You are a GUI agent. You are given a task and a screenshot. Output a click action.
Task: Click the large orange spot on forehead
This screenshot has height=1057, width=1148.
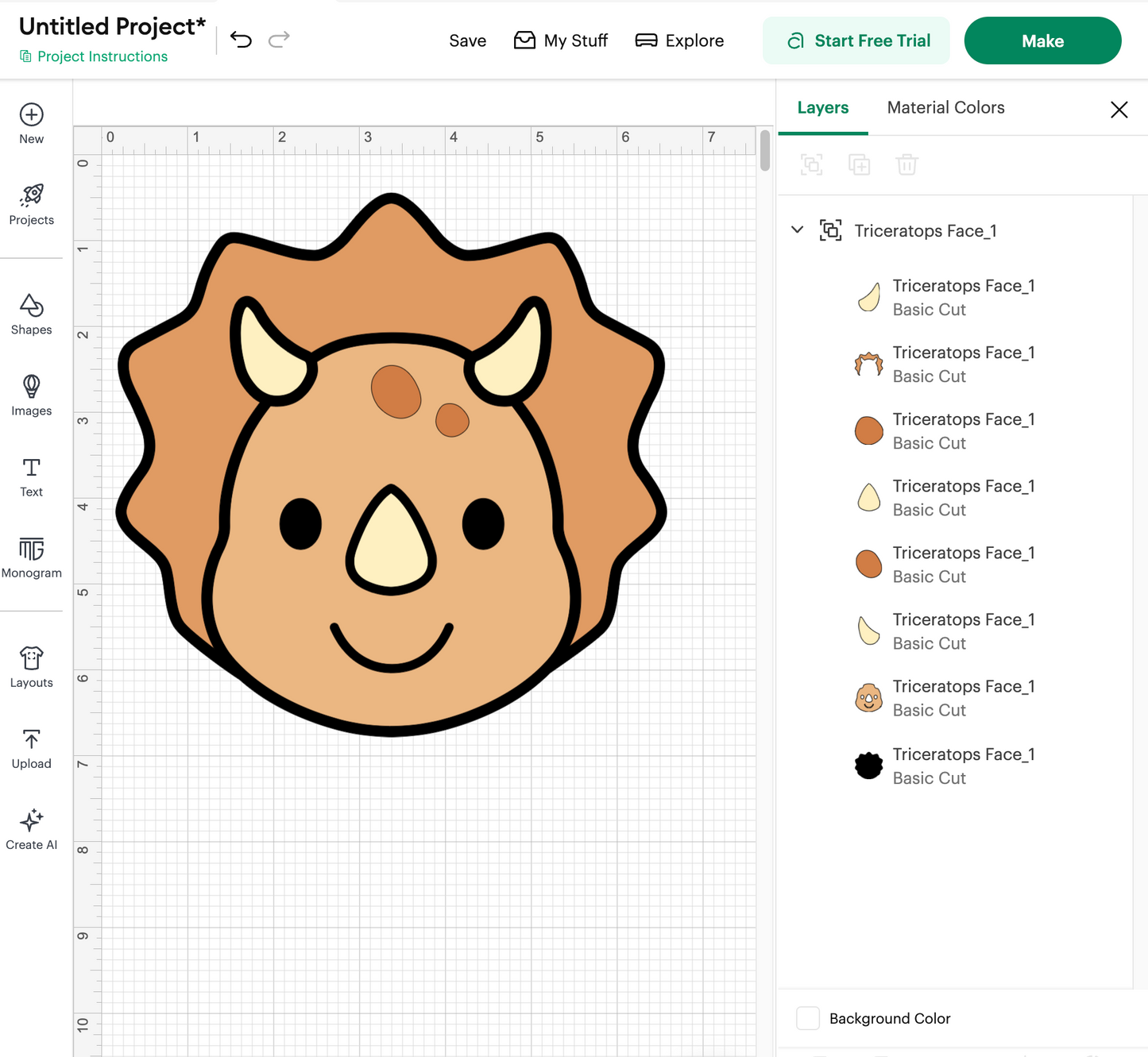click(x=396, y=392)
